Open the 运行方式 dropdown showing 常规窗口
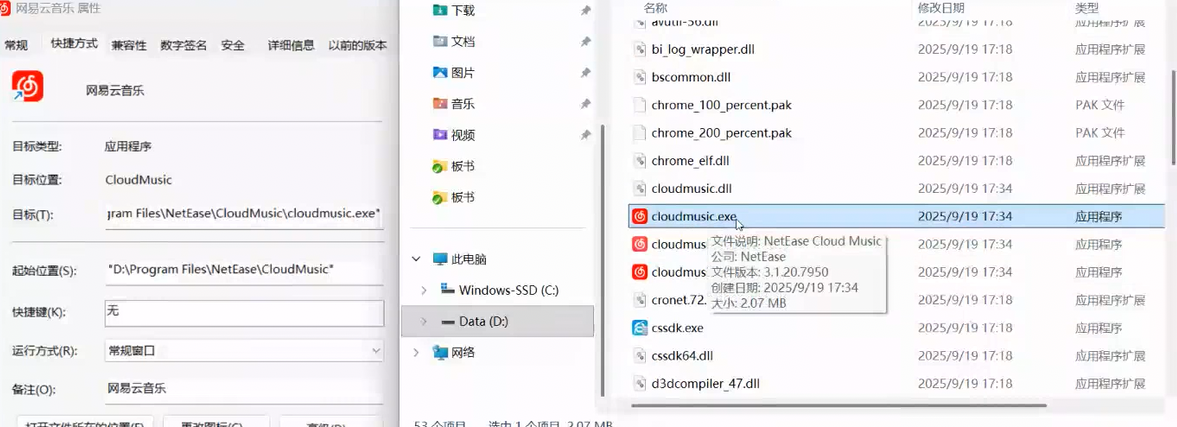This screenshot has width=1177, height=427. click(x=245, y=350)
